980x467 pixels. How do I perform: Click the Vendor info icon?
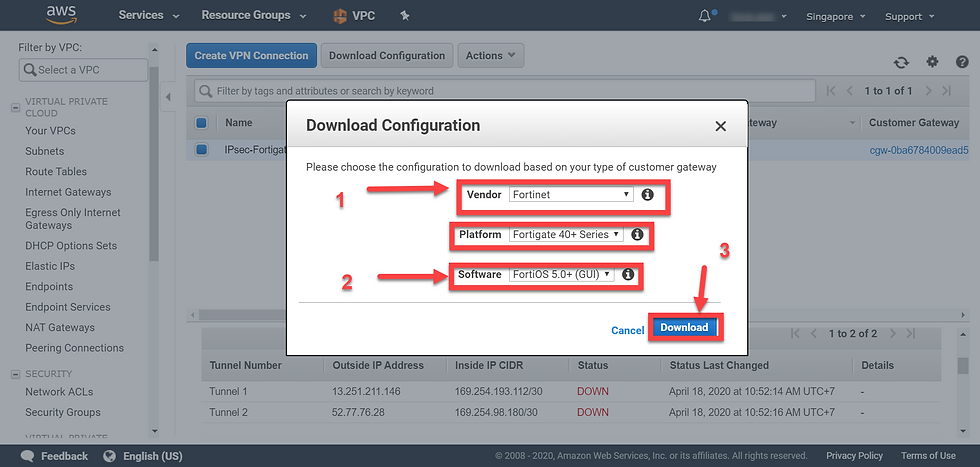648,194
